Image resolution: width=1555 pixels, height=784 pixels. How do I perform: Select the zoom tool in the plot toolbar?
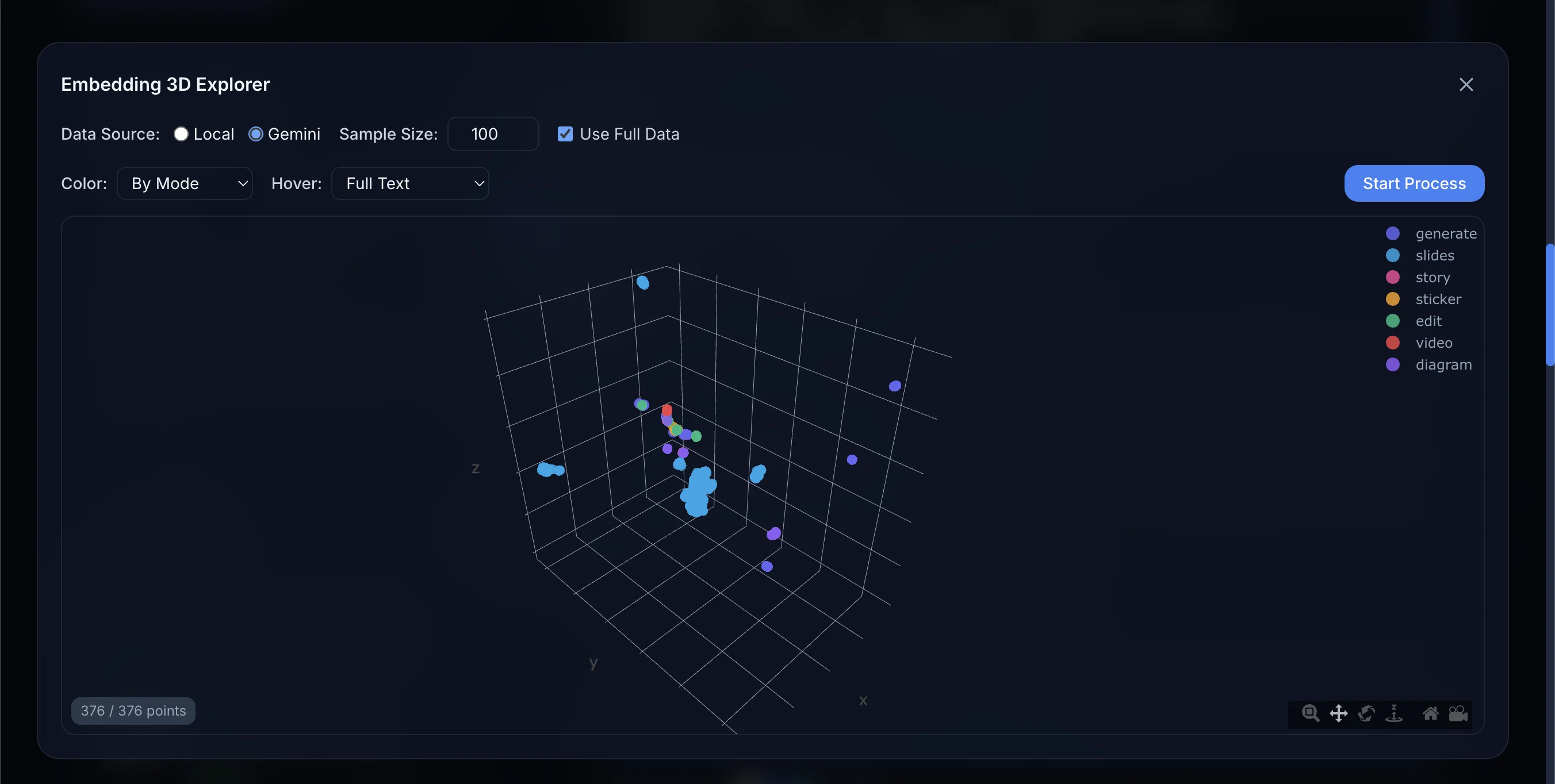[x=1310, y=714]
